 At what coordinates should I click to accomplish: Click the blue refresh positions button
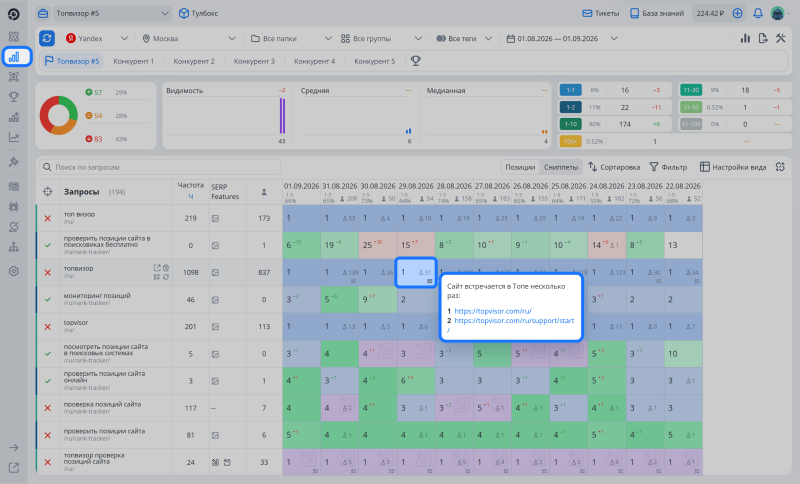click(x=47, y=38)
